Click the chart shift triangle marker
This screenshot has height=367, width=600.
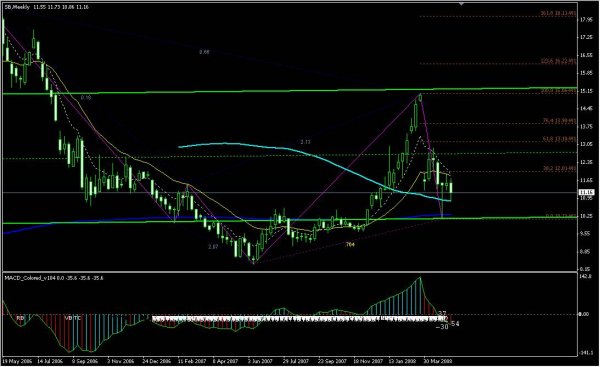(461, 3)
